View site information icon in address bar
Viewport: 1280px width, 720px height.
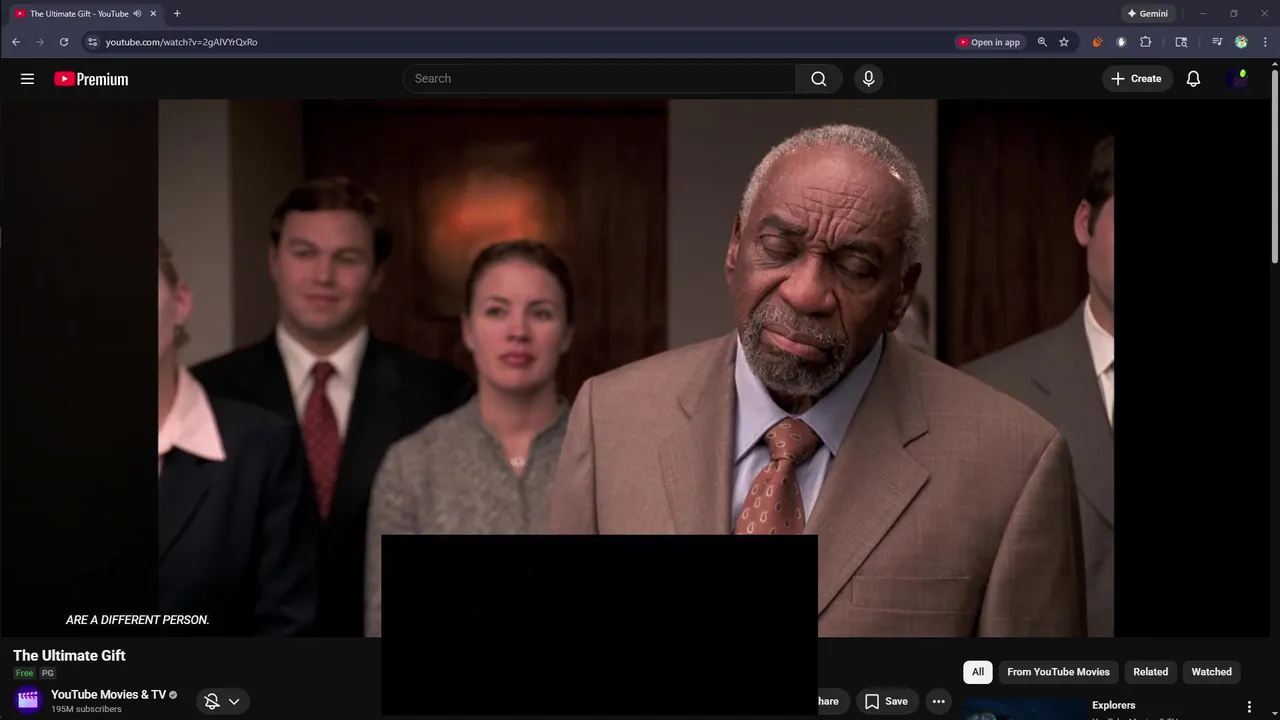(92, 42)
